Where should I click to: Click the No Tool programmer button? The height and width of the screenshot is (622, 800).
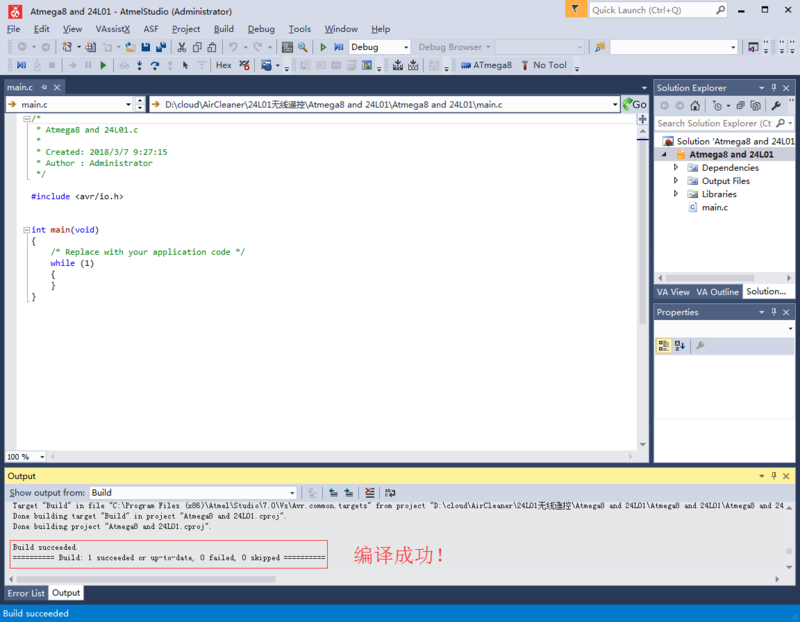[543, 65]
